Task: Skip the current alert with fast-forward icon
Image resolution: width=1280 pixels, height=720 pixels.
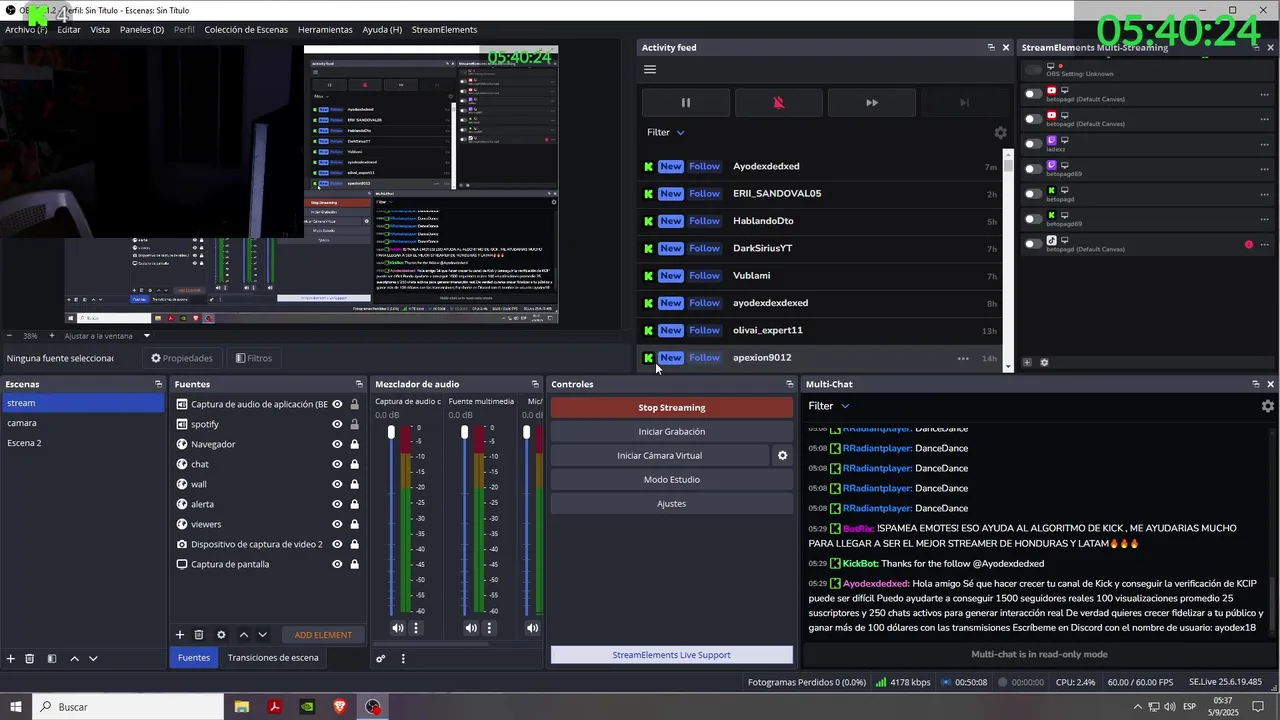Action: coord(872,102)
